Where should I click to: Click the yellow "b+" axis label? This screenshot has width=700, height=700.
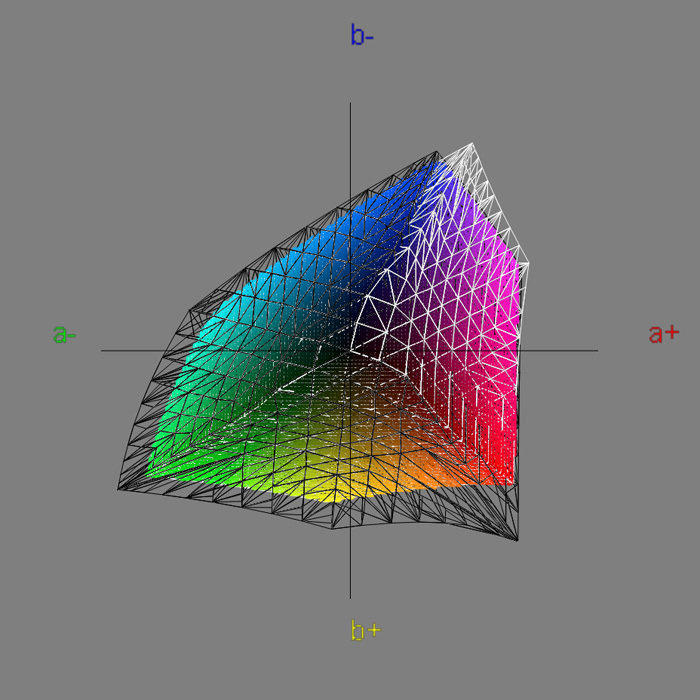(x=366, y=630)
